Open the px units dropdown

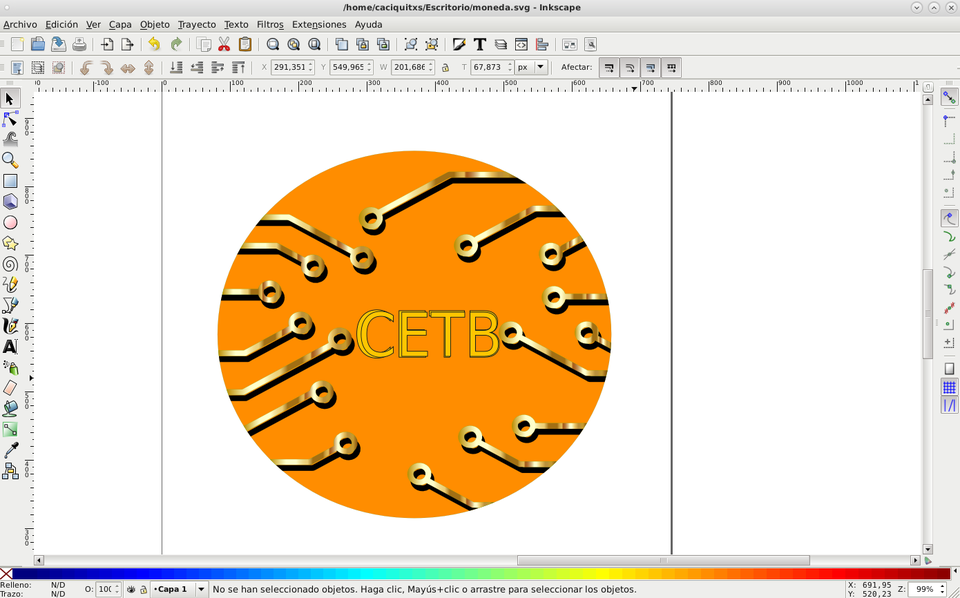coord(531,67)
